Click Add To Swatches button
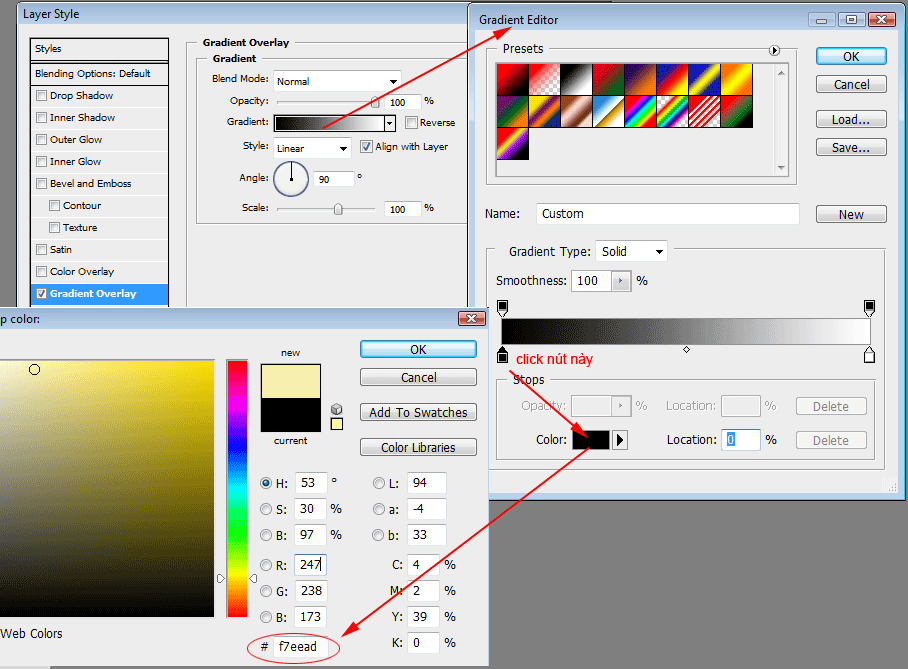 click(x=418, y=412)
